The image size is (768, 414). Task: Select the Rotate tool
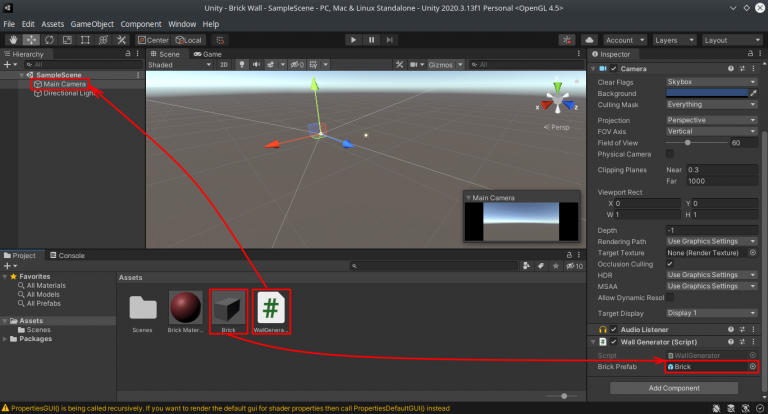click(x=49, y=40)
